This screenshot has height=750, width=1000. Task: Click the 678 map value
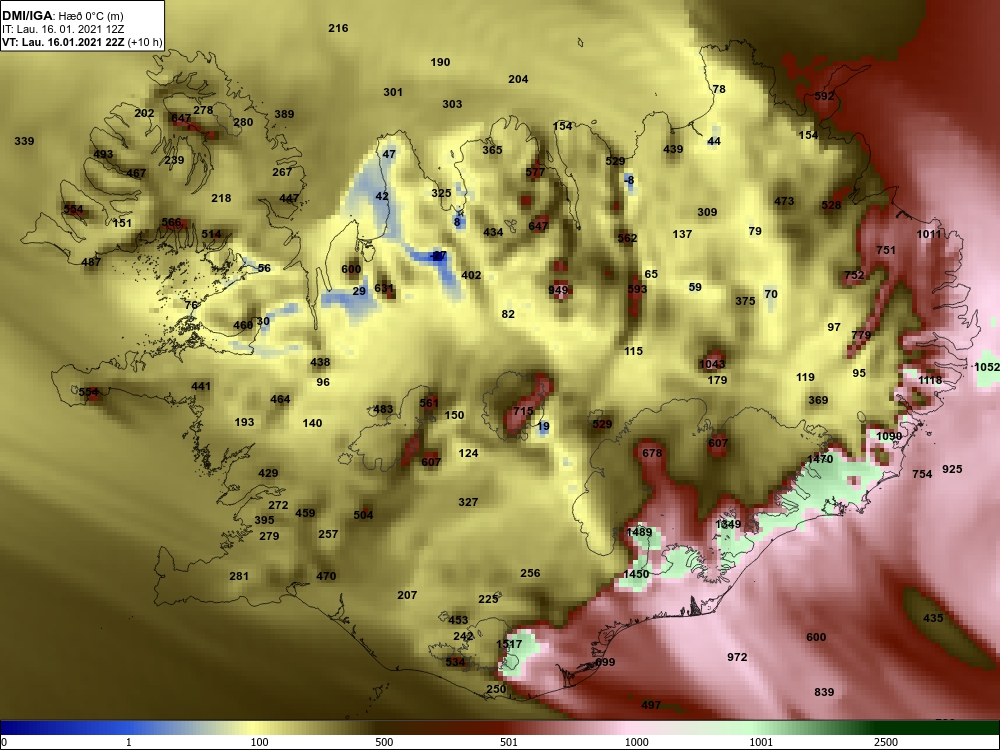tap(652, 453)
